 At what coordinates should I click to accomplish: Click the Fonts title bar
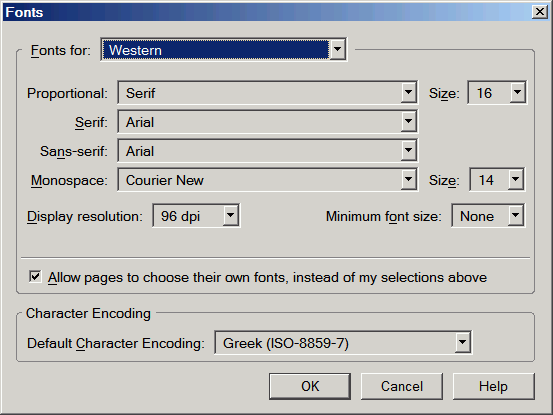[x=268, y=12]
